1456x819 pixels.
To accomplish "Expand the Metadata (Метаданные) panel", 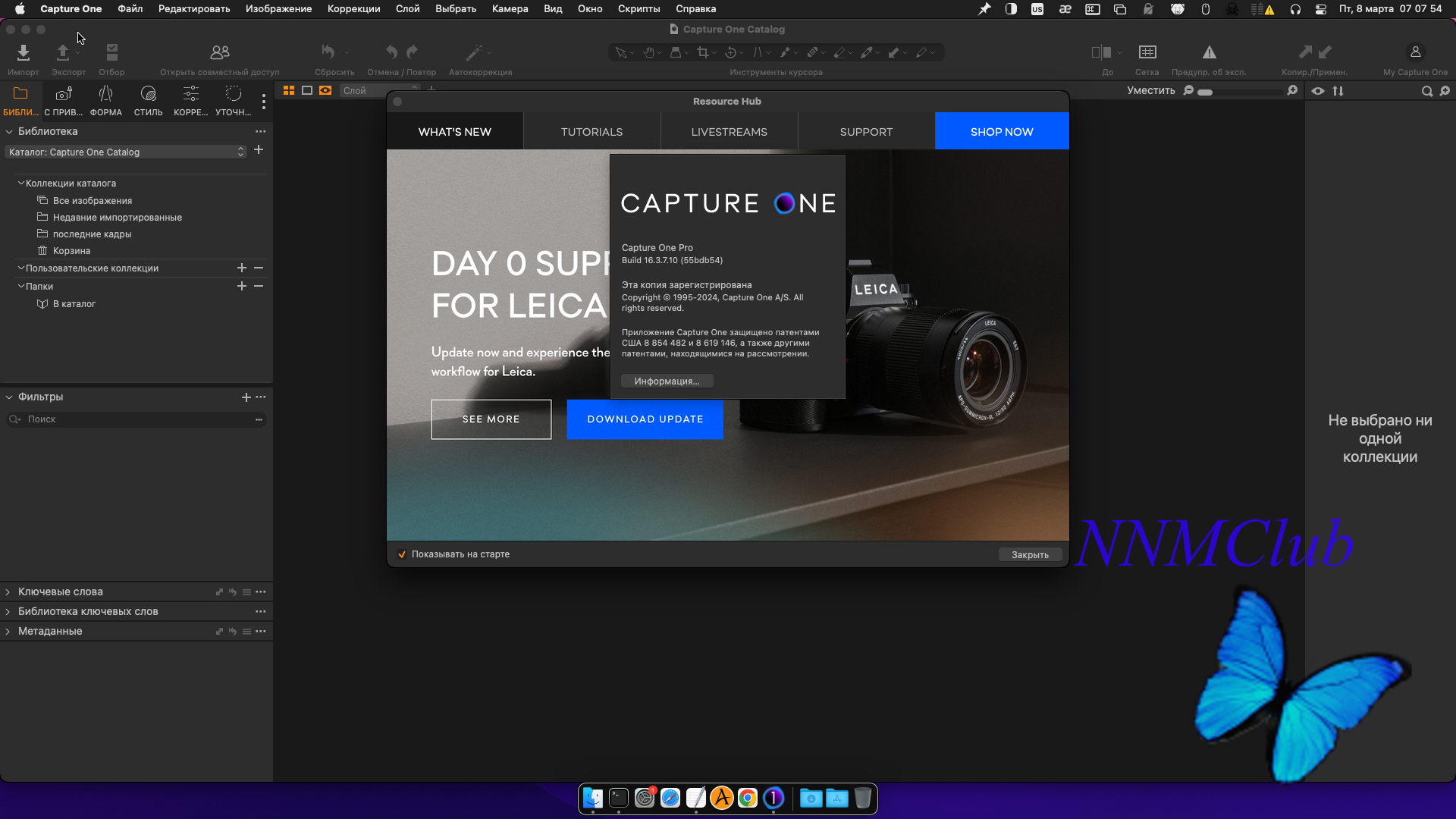I will (8, 631).
